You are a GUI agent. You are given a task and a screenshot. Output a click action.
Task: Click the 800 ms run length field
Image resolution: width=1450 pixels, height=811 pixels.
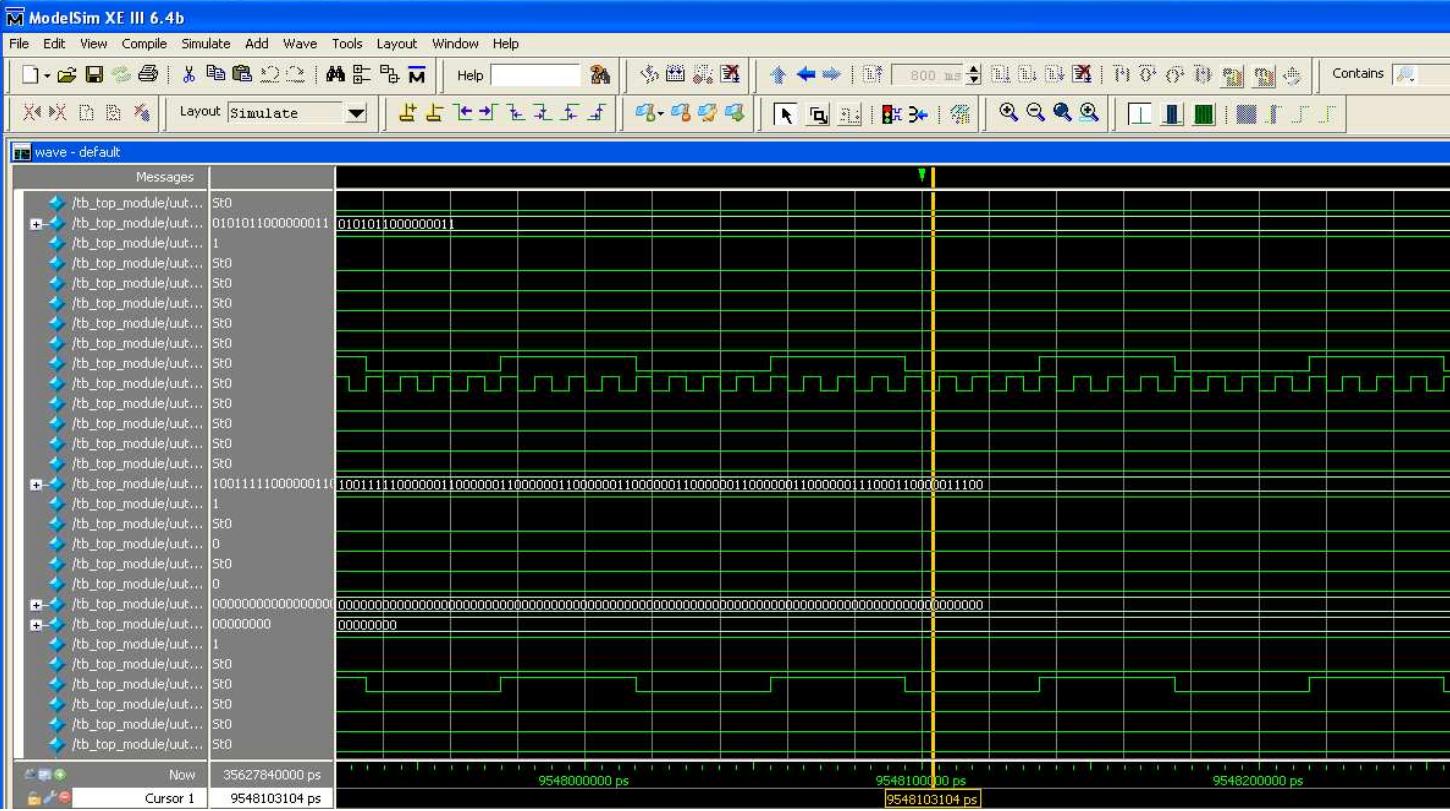point(929,75)
